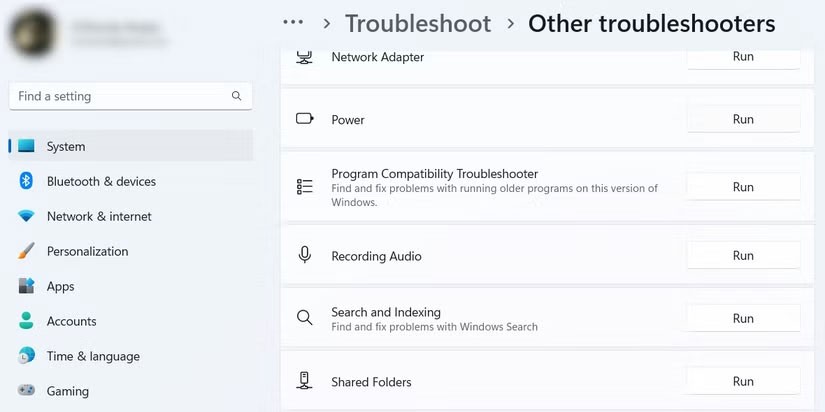Focus the Find a setting search box

120,96
